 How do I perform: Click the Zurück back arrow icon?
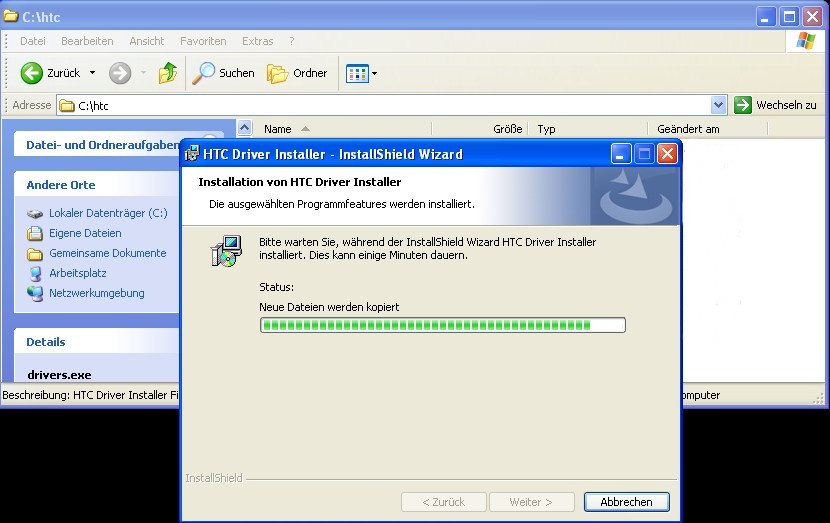point(32,73)
